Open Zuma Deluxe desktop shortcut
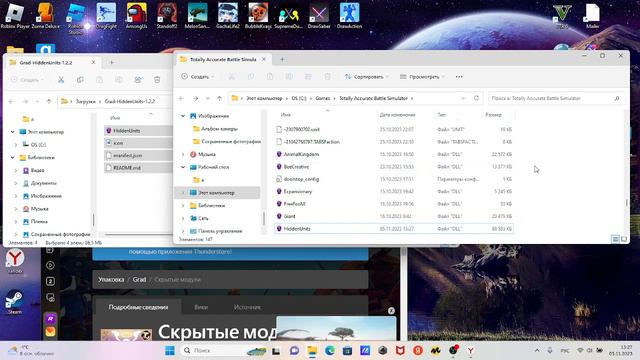Viewport: 640px width, 360px height. [x=46, y=16]
